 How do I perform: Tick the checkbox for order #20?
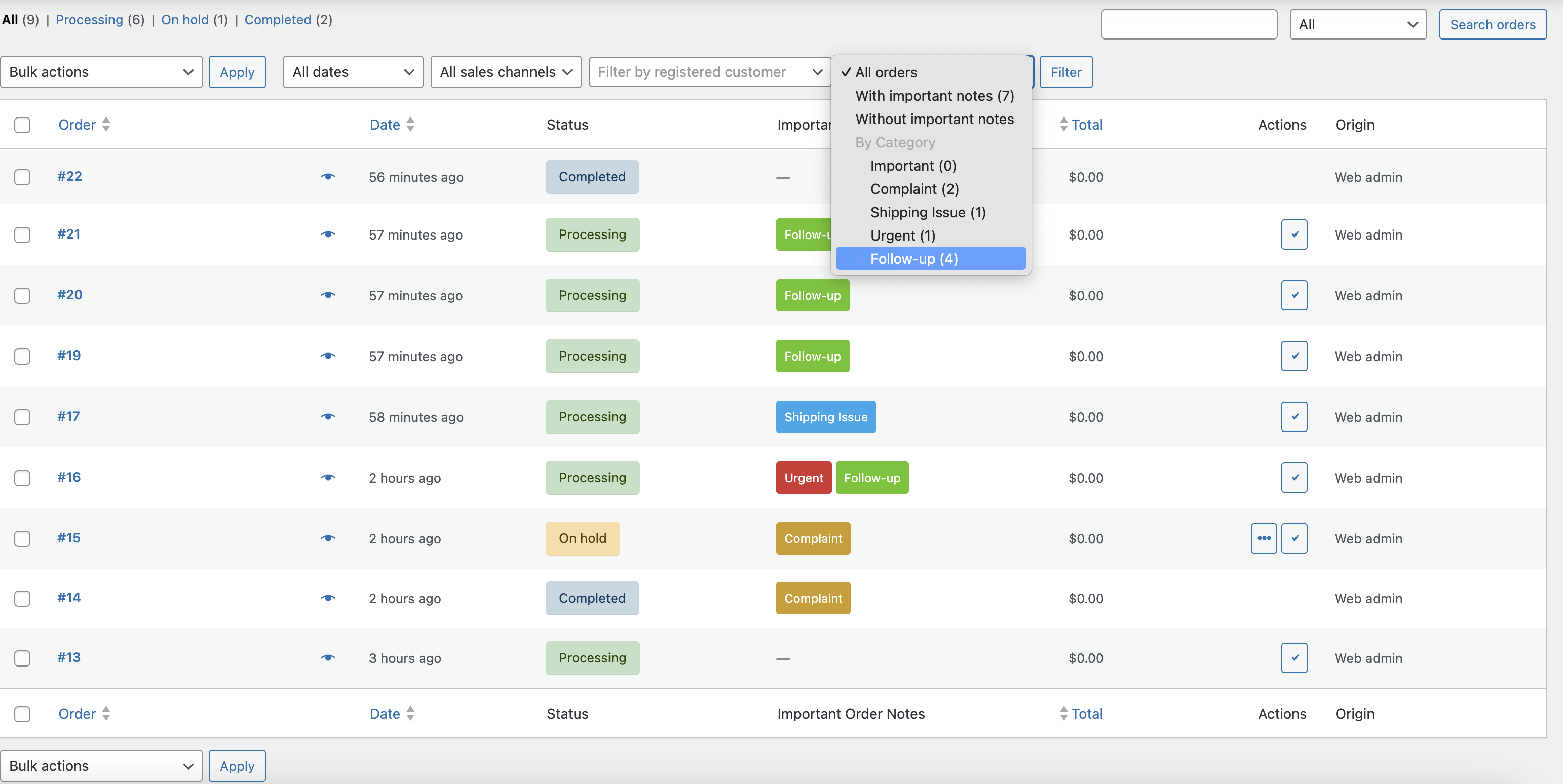[x=22, y=295]
